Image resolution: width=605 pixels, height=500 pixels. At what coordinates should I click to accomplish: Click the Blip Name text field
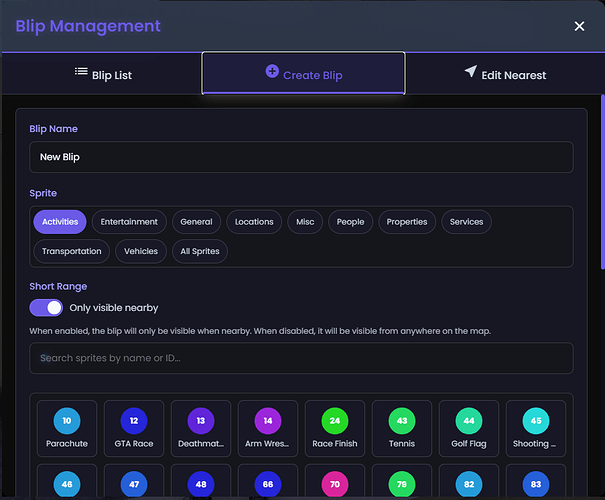click(301, 157)
